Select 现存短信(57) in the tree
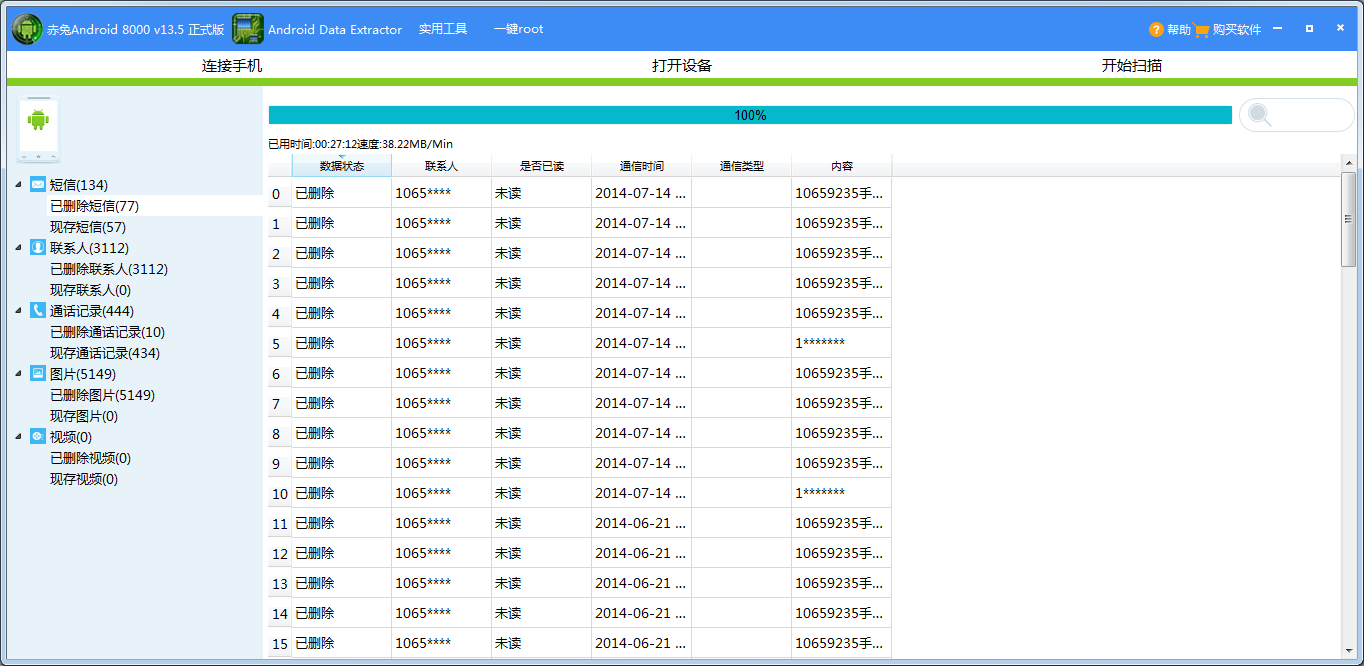Viewport: 1364px width, 666px height. coord(88,227)
